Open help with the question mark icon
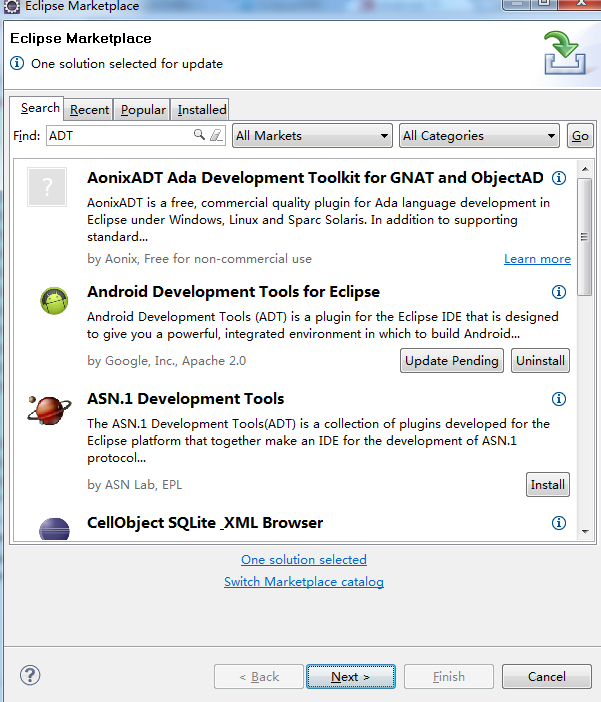This screenshot has width=601, height=702. pyautogui.click(x=30, y=676)
